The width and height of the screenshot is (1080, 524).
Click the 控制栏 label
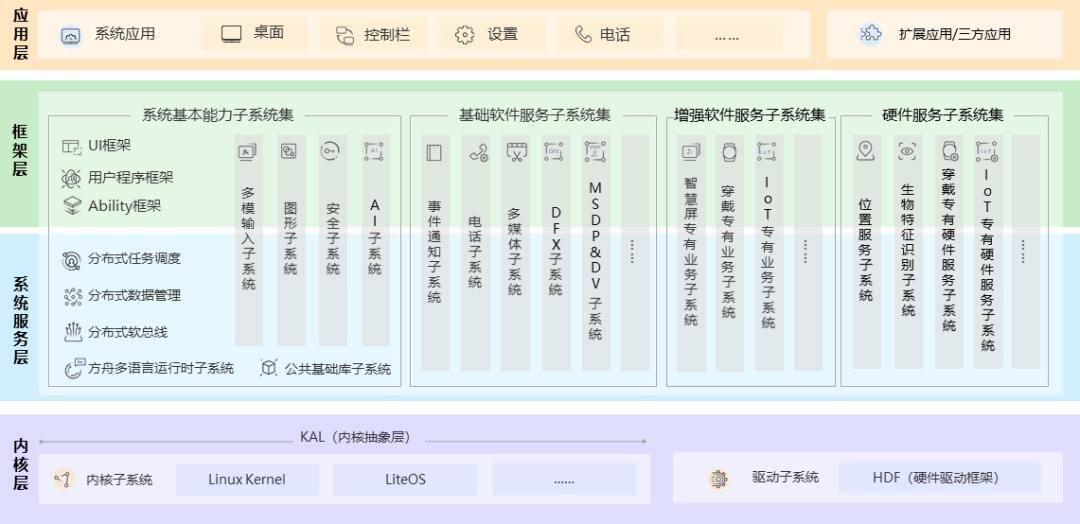coord(387,34)
